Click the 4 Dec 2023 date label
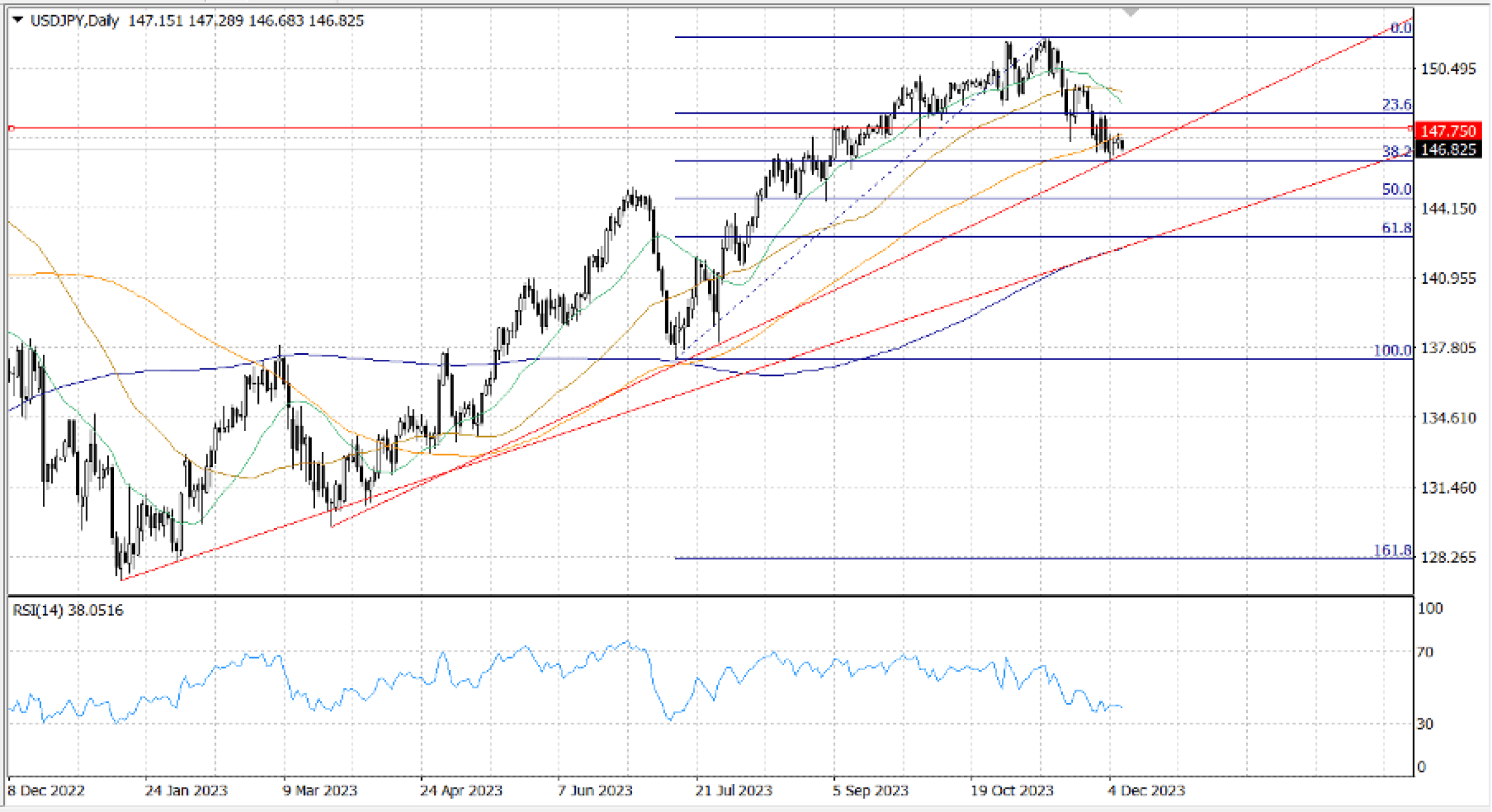 [x=1146, y=791]
